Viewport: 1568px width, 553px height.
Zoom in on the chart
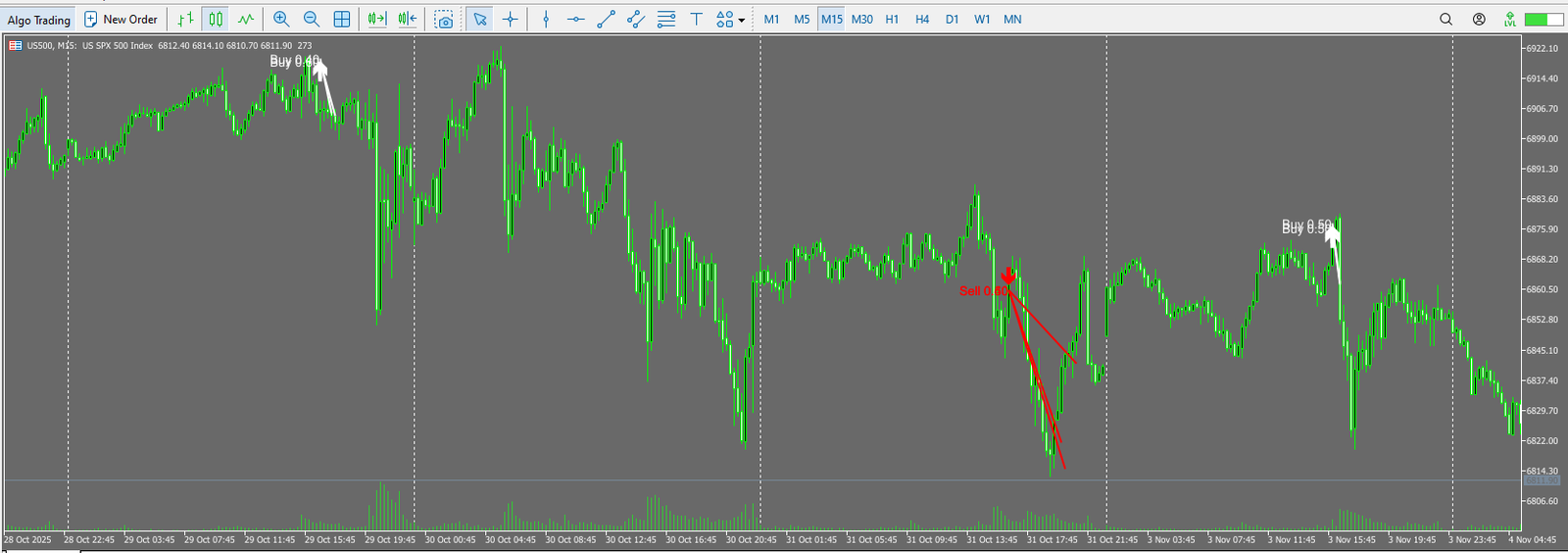pyautogui.click(x=281, y=20)
